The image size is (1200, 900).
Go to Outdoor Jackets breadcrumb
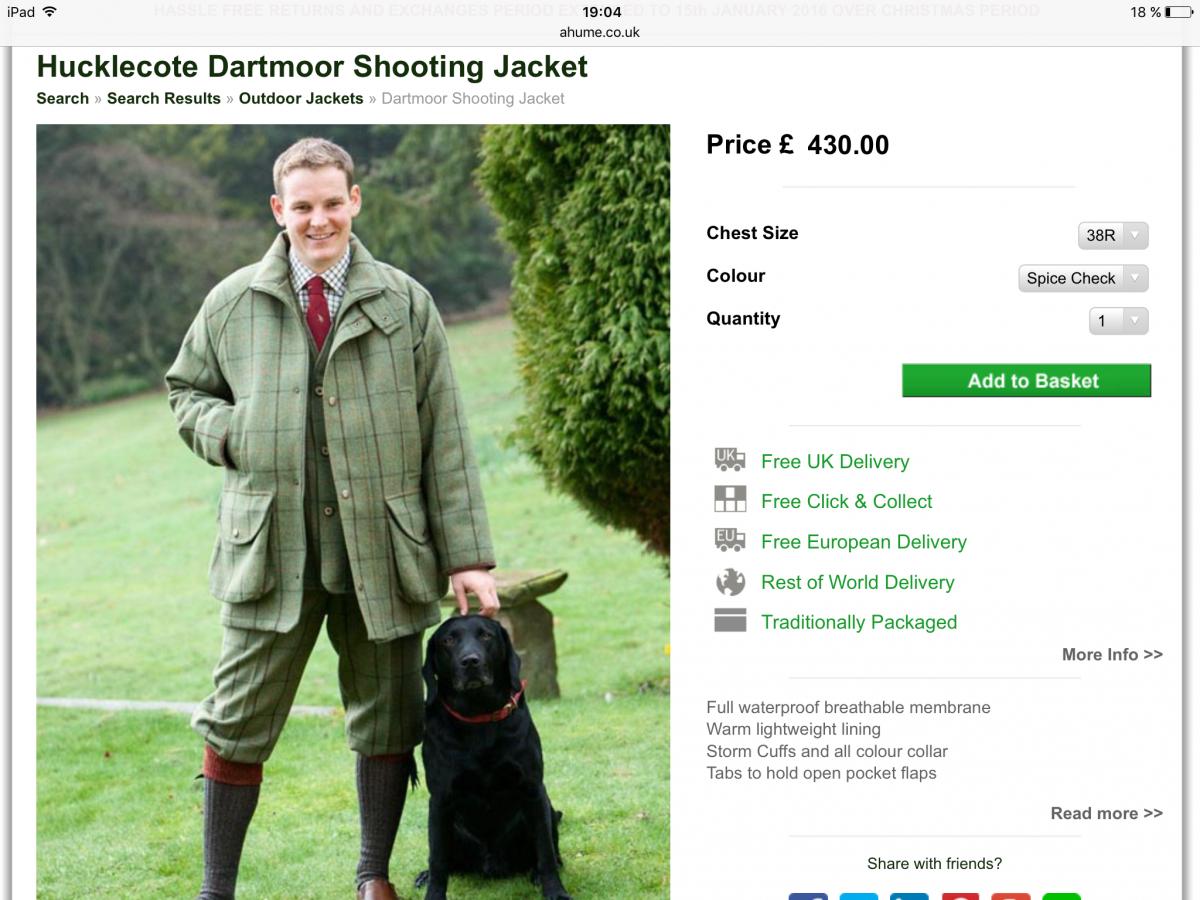pyautogui.click(x=301, y=98)
